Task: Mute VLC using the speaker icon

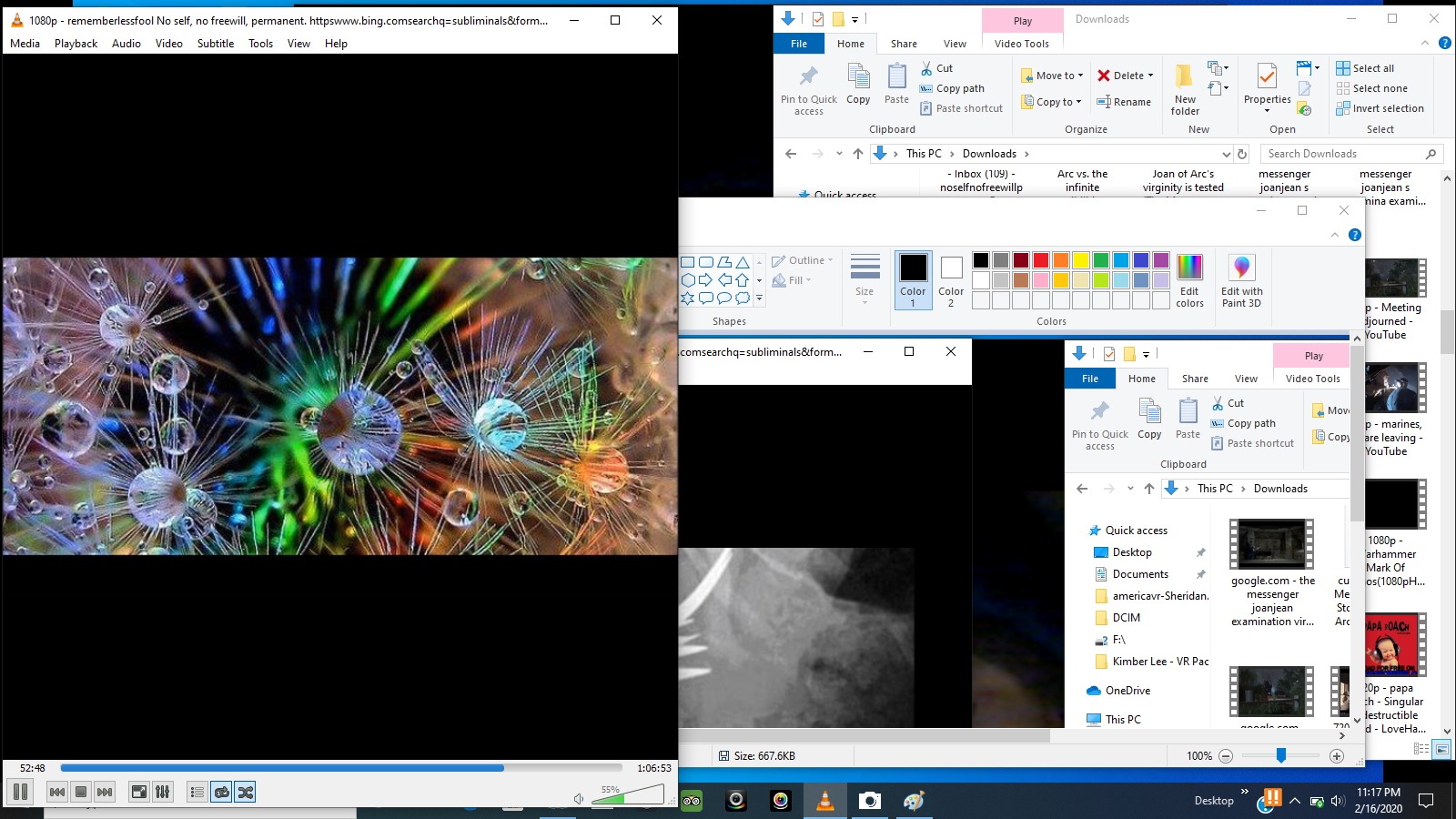Action: coord(579,798)
